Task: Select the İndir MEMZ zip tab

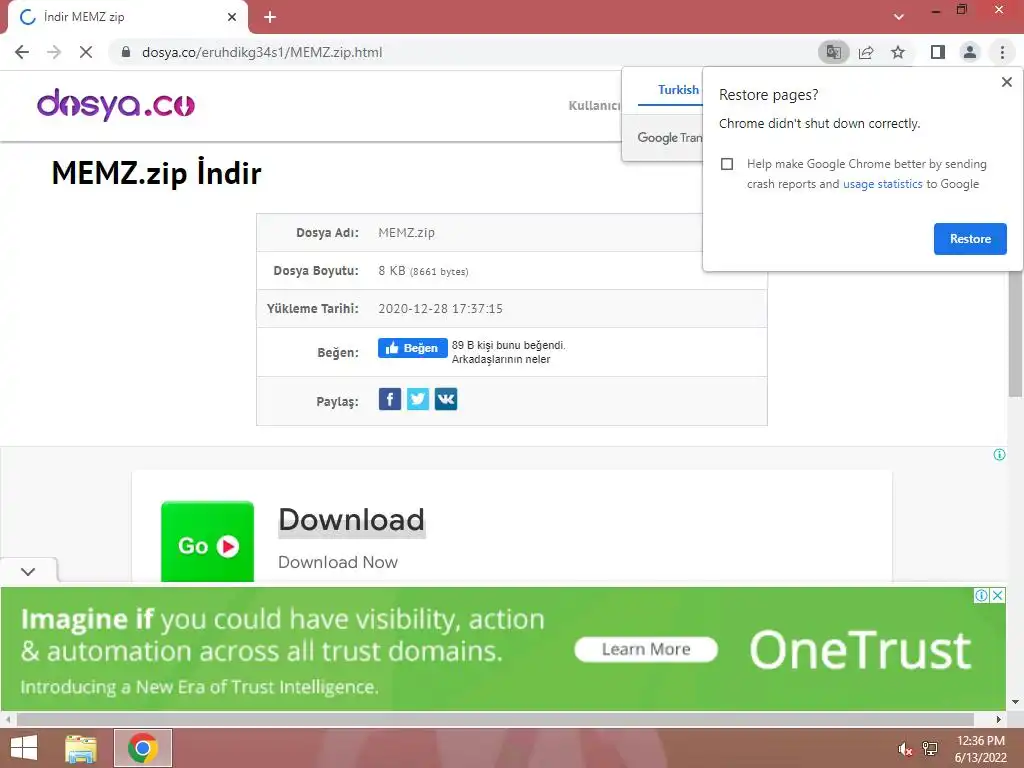Action: [127, 18]
